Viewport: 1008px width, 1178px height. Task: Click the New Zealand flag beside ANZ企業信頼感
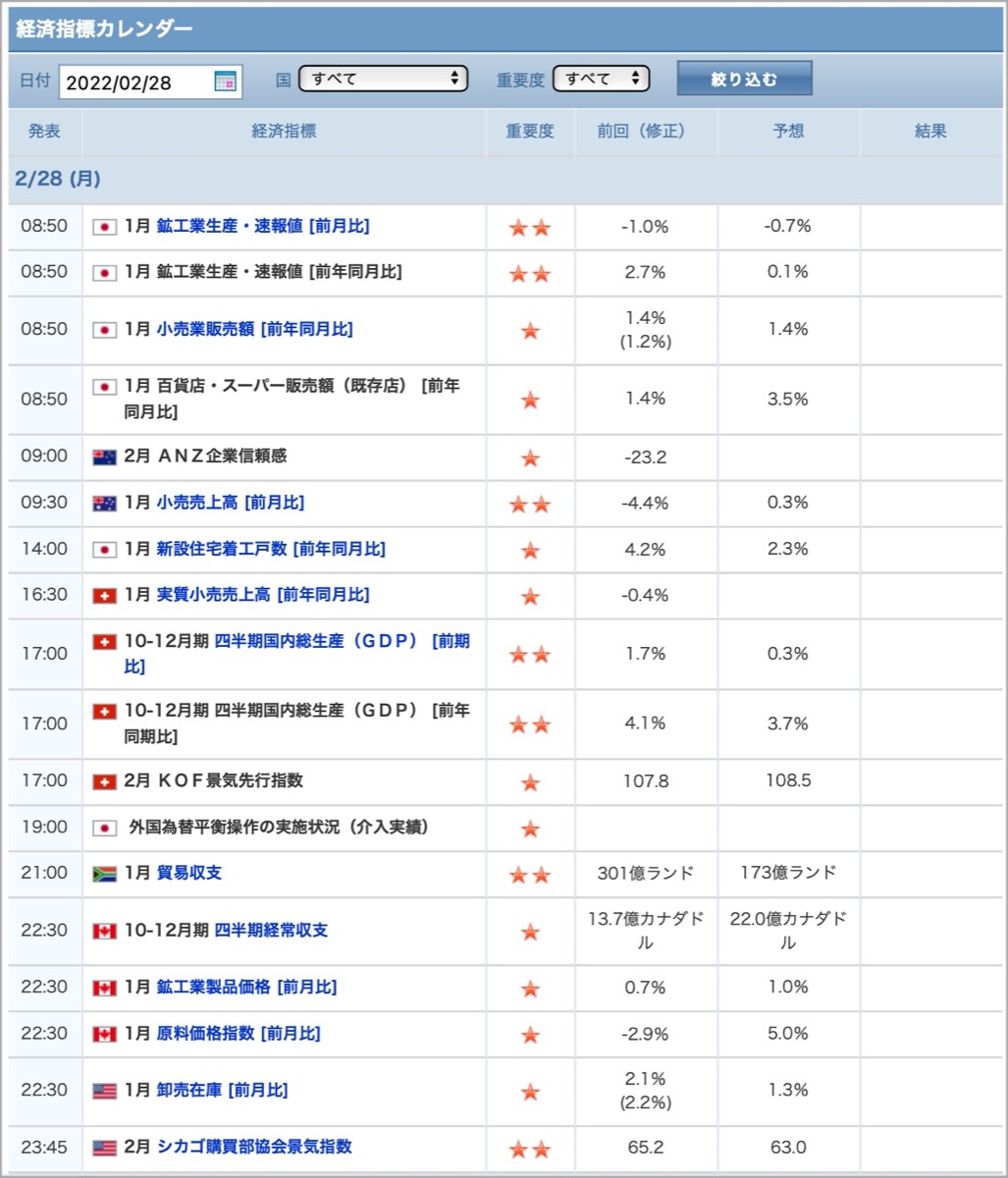[x=104, y=457]
